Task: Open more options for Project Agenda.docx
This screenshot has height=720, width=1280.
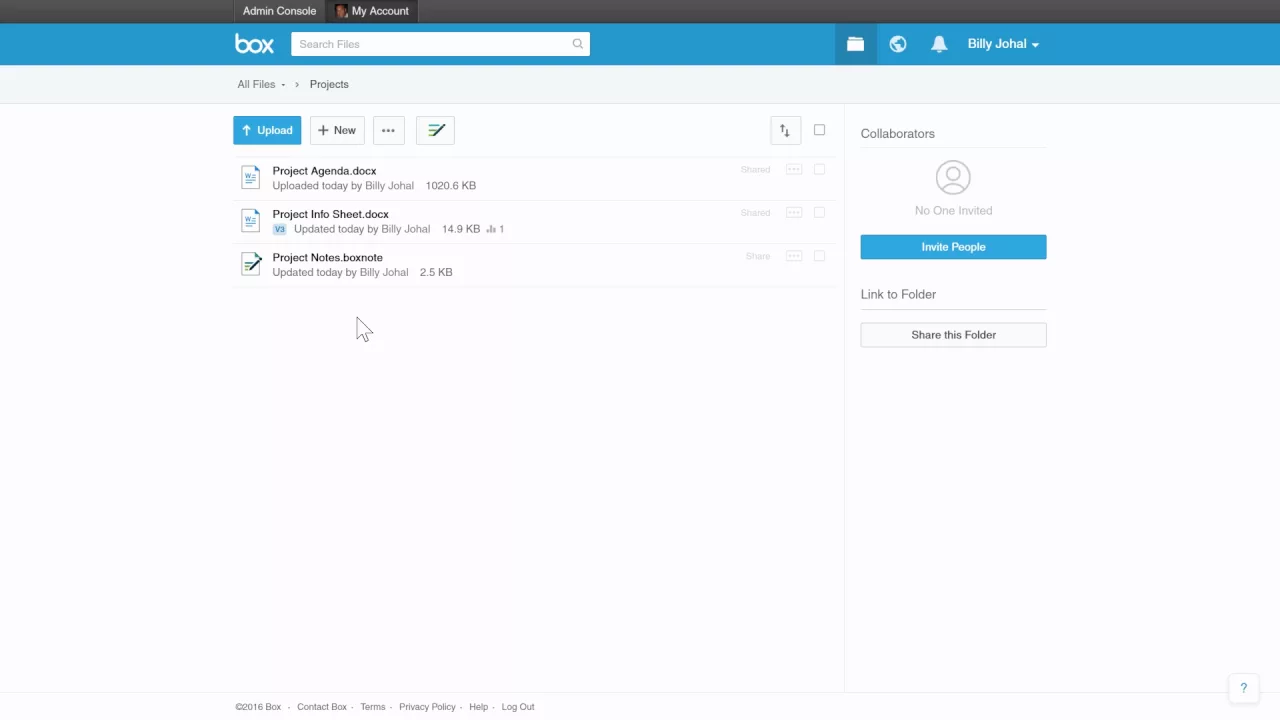Action: (794, 170)
